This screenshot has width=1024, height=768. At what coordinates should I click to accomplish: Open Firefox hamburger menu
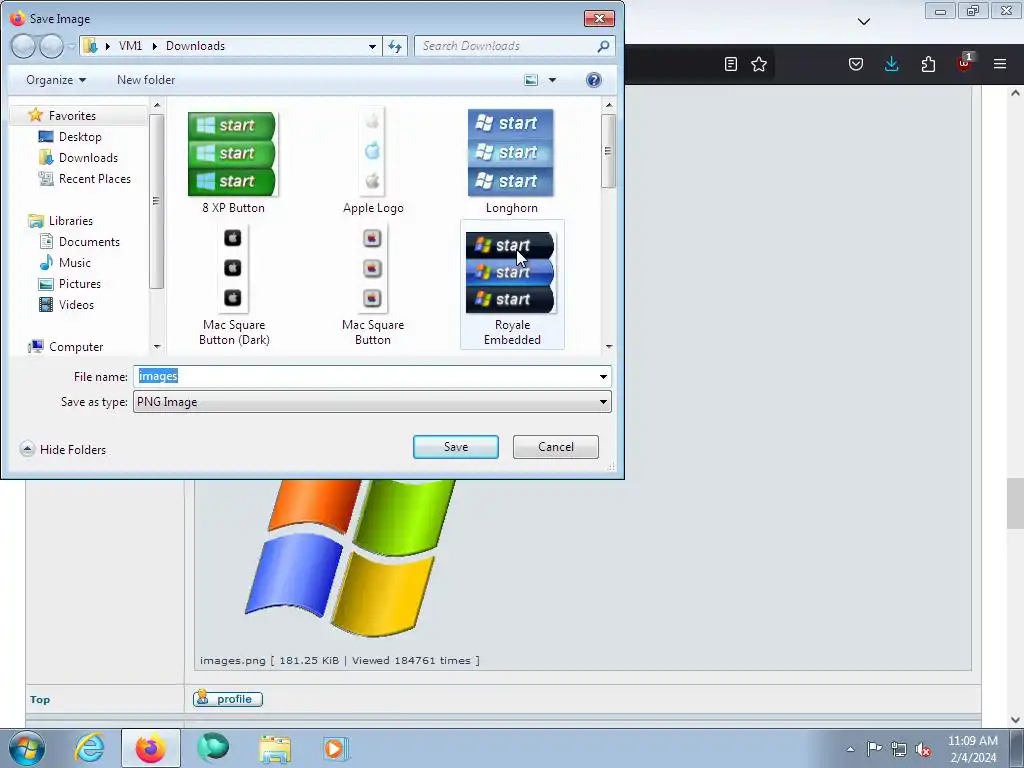[999, 64]
